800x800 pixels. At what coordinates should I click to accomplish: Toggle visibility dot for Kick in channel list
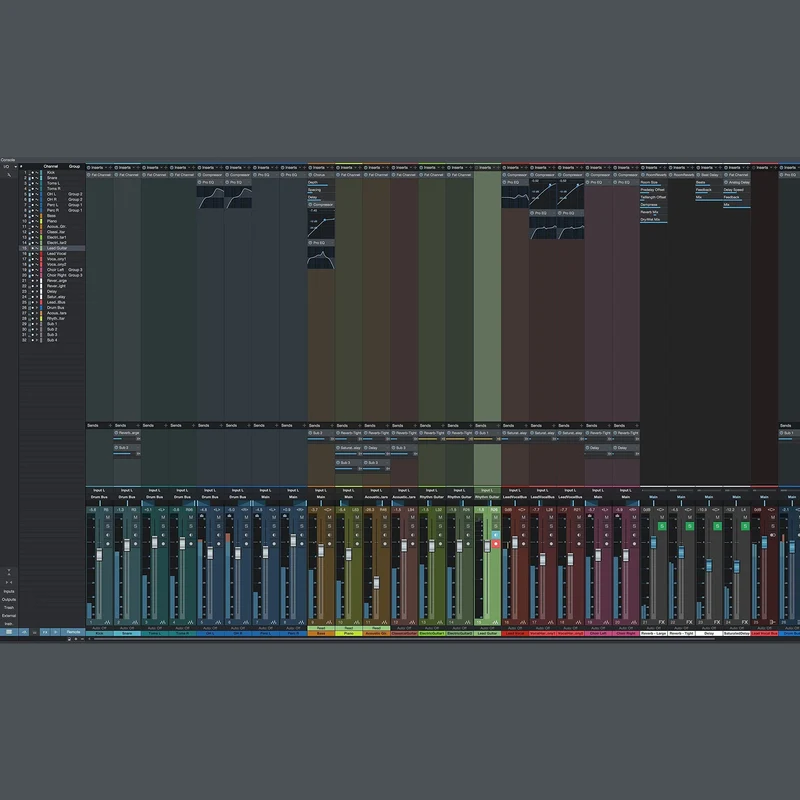33,172
